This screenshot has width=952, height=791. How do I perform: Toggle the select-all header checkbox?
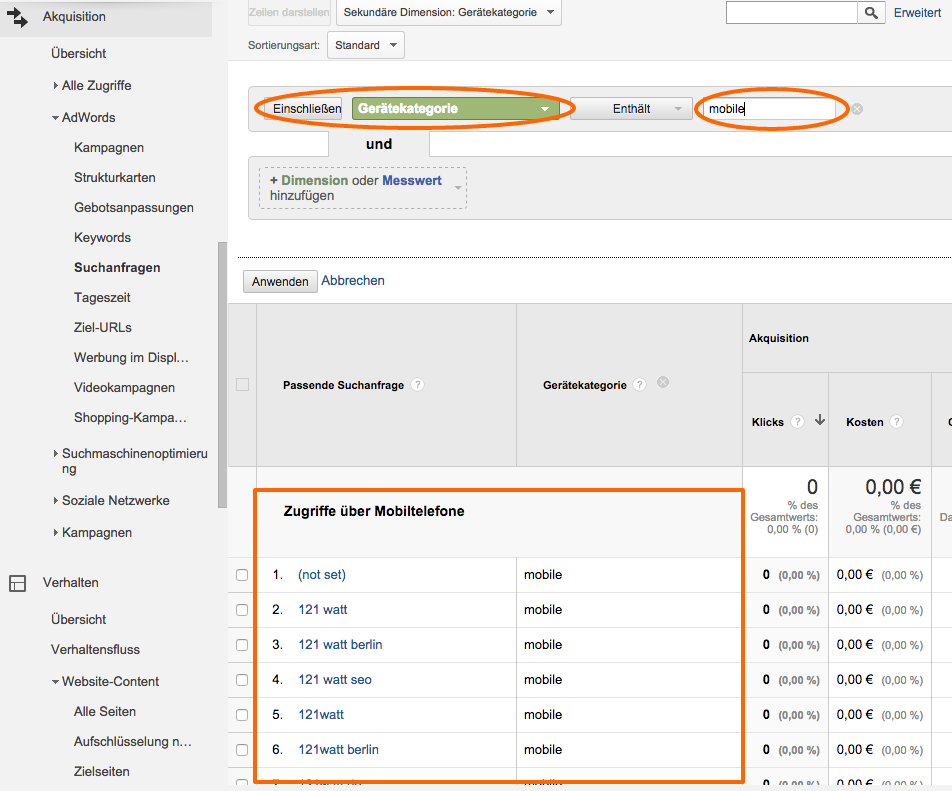pyautogui.click(x=242, y=385)
